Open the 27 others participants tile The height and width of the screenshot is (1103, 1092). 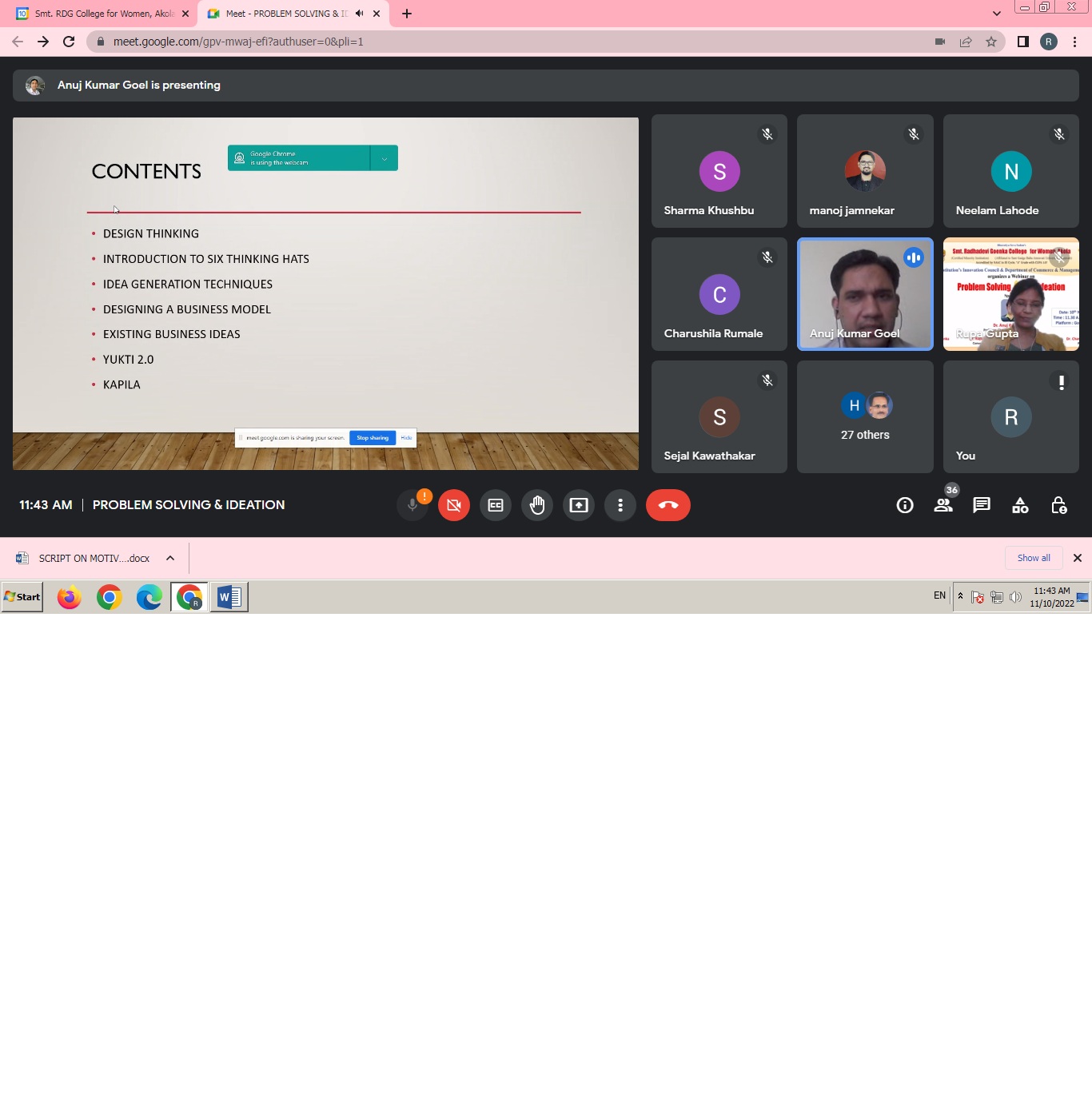pos(865,417)
